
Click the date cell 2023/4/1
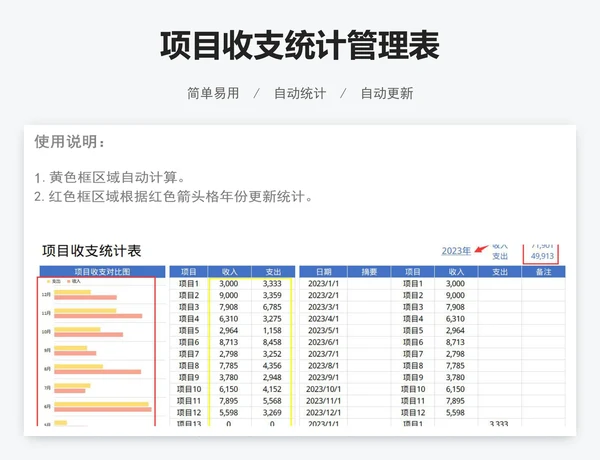click(323, 319)
